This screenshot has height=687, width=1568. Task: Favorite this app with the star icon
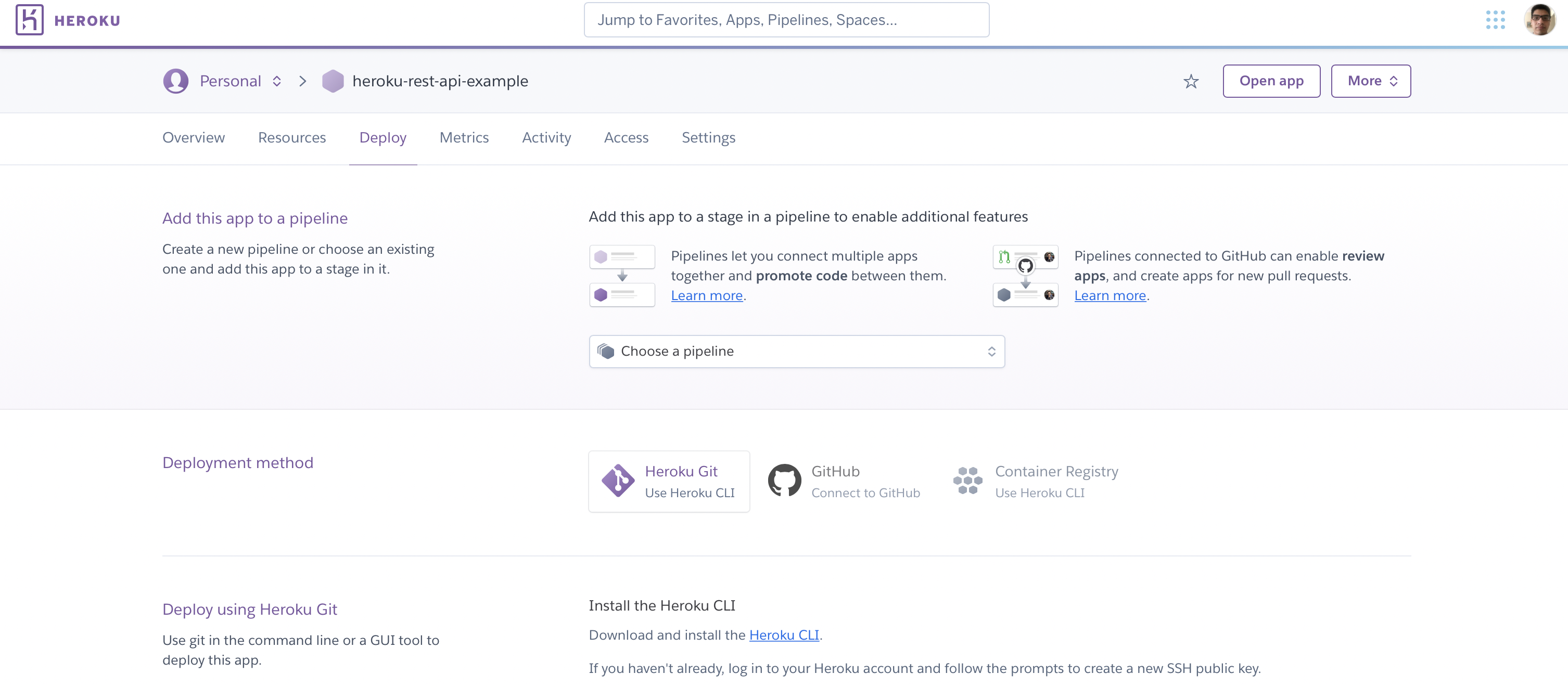point(1191,82)
